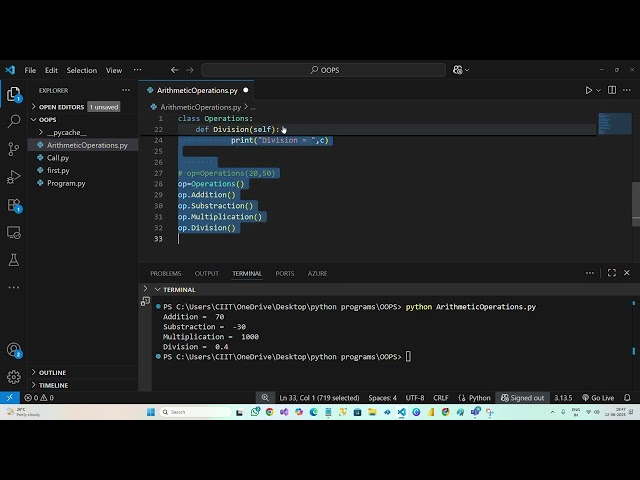Screen dimensions: 640x480
Task: Open editor More Actions ellipsis
Action: pyautogui.click(x=627, y=90)
